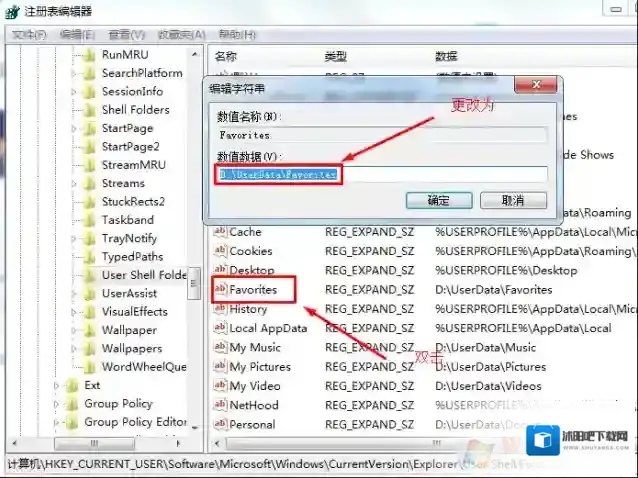This screenshot has width=638, height=478.
Task: Click the Local AppData value icon
Action: (x=220, y=328)
